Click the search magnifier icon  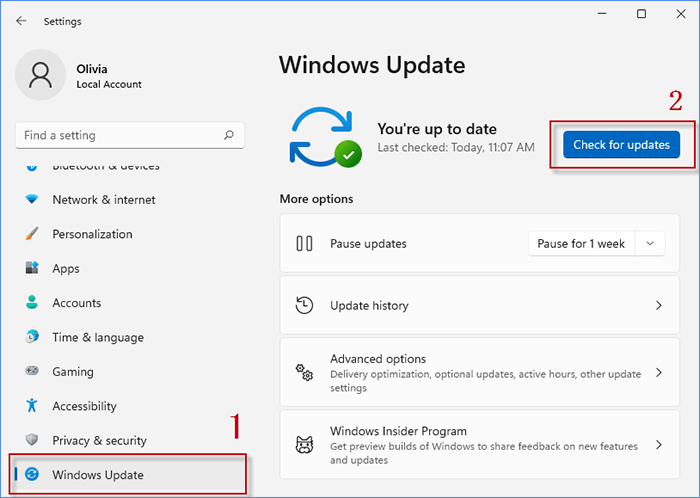pyautogui.click(x=229, y=135)
